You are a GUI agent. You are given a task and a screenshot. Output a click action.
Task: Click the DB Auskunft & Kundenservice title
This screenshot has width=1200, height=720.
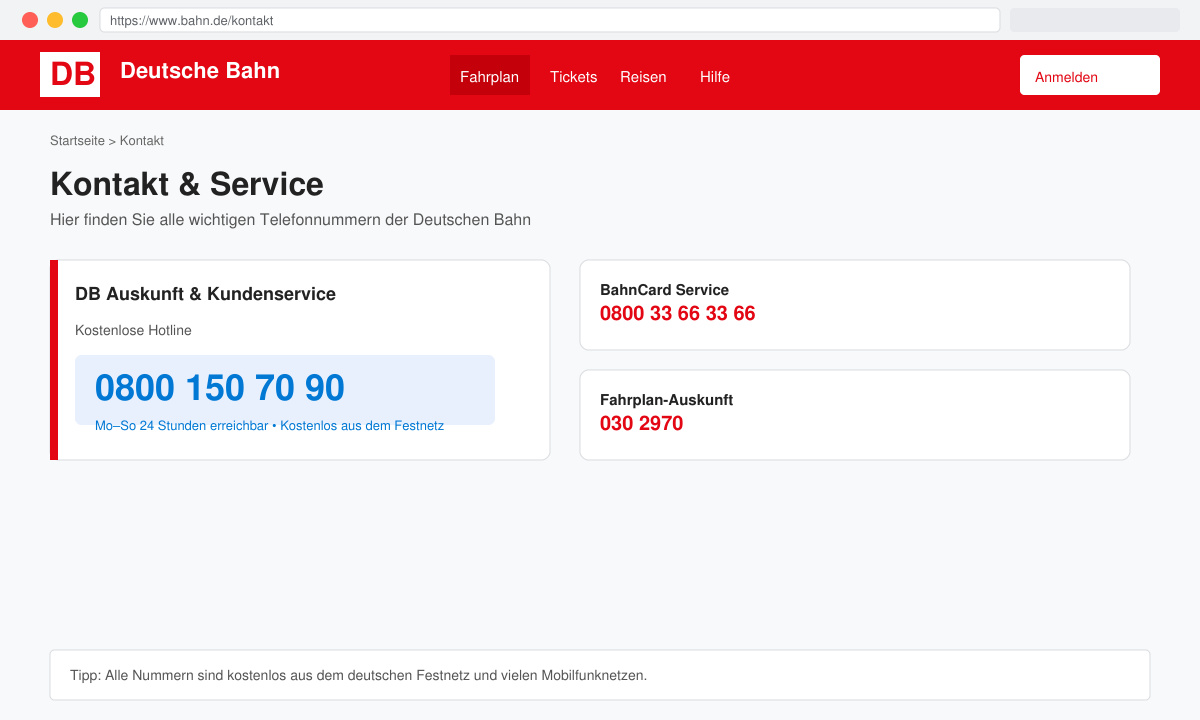tap(205, 294)
